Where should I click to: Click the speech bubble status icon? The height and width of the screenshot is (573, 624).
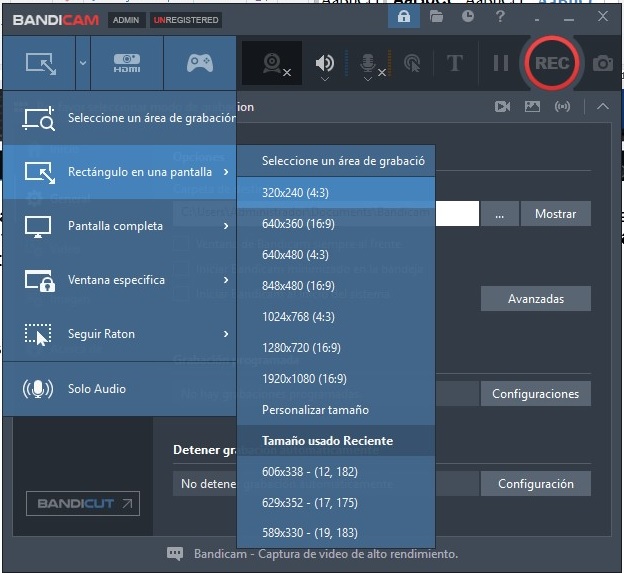point(175,554)
